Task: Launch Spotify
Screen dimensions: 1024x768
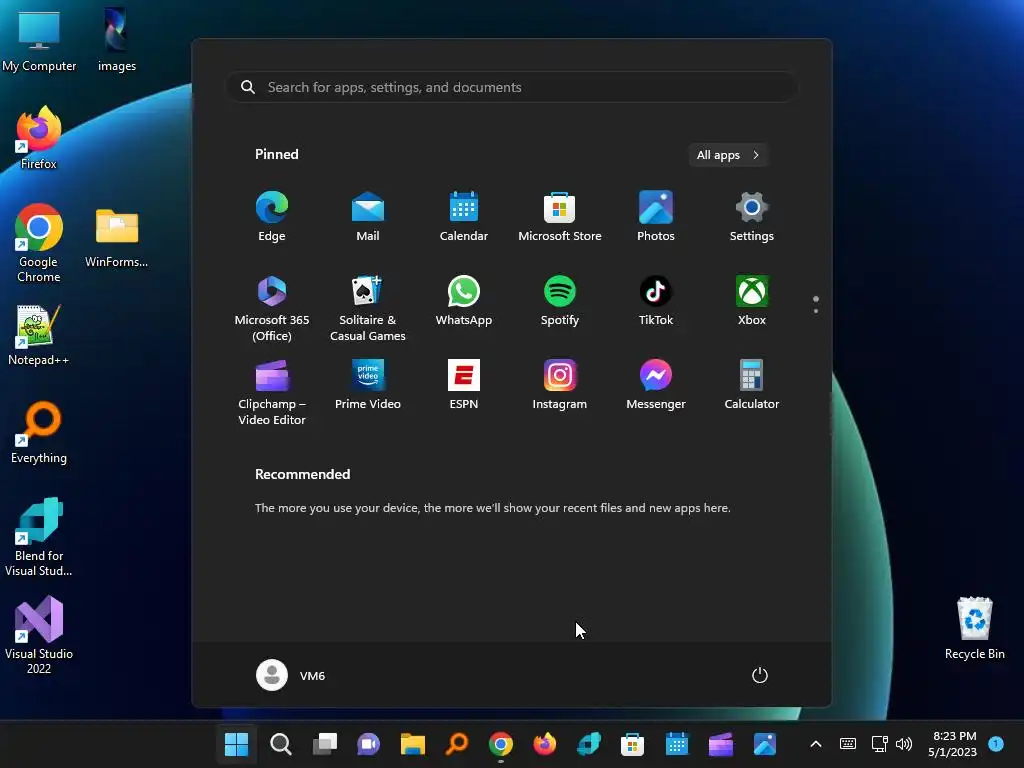Action: [x=560, y=301]
